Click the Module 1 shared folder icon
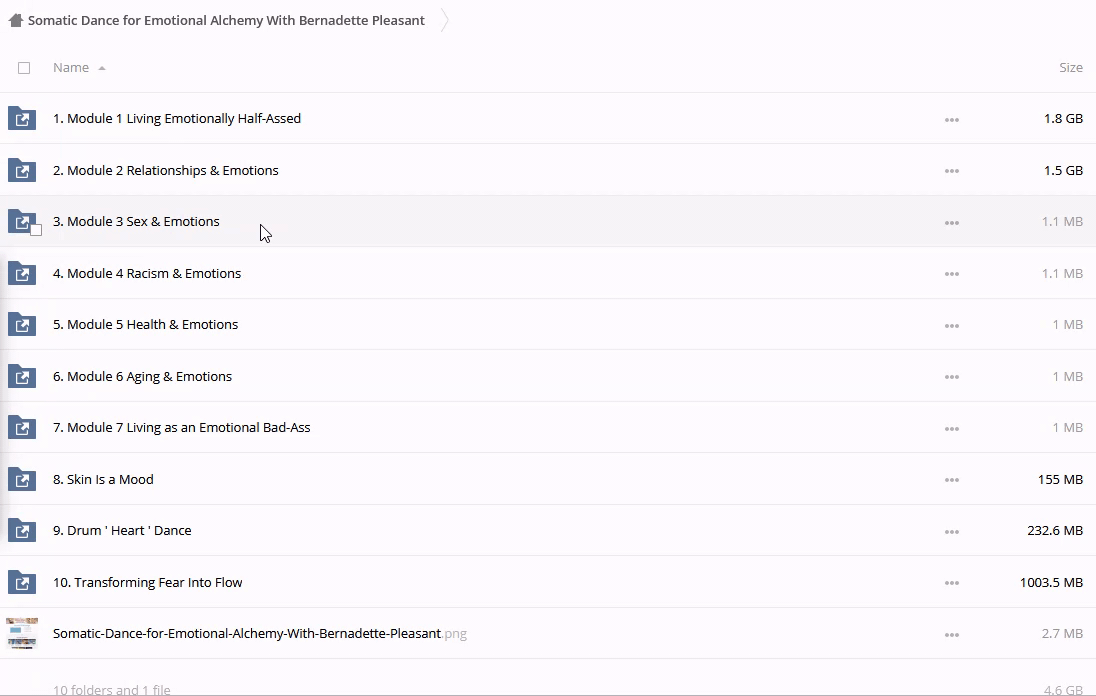The width and height of the screenshot is (1096, 696). [x=22, y=119]
